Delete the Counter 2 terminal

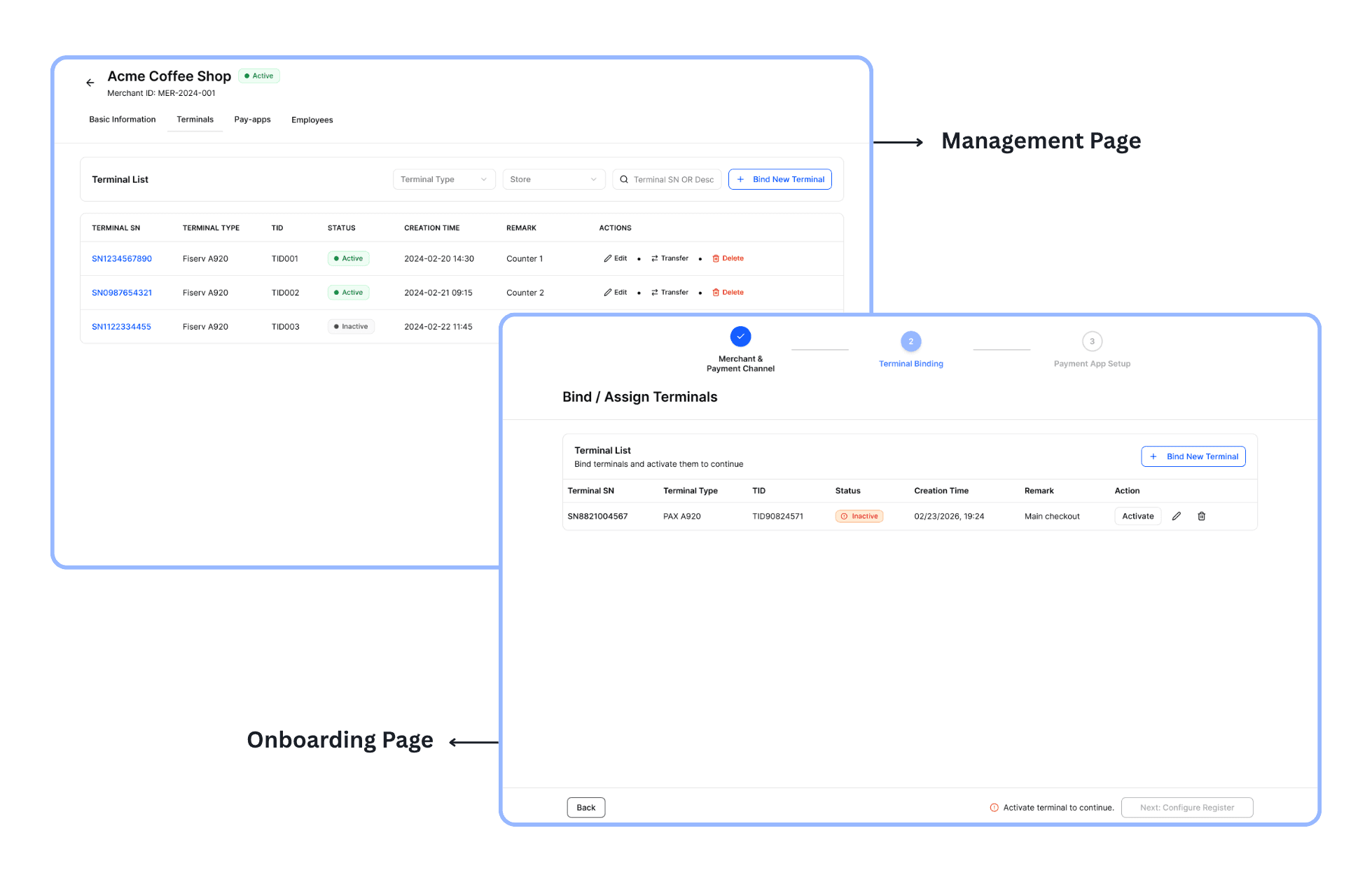[728, 293]
